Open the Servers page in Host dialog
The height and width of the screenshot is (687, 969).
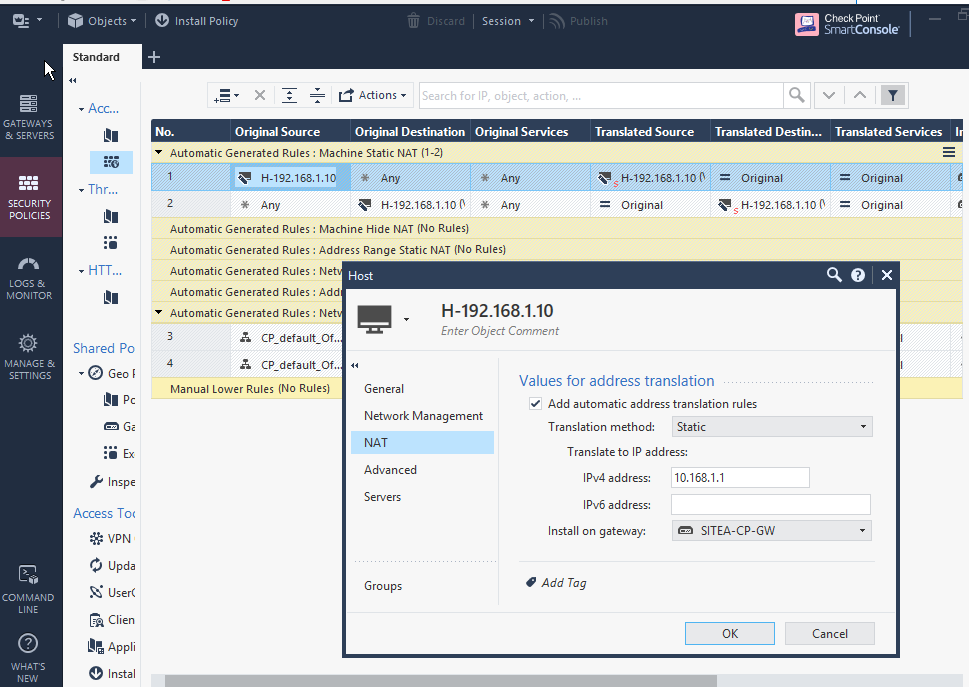[383, 497]
